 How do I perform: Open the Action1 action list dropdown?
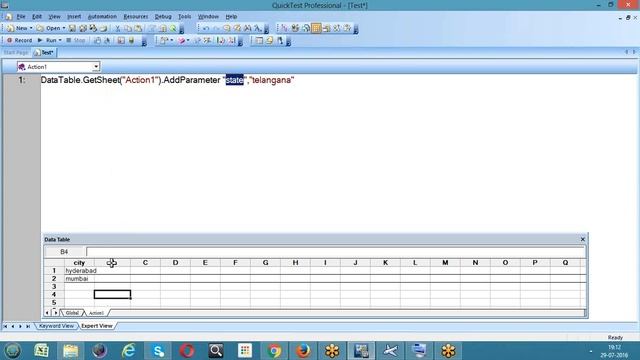click(x=96, y=67)
